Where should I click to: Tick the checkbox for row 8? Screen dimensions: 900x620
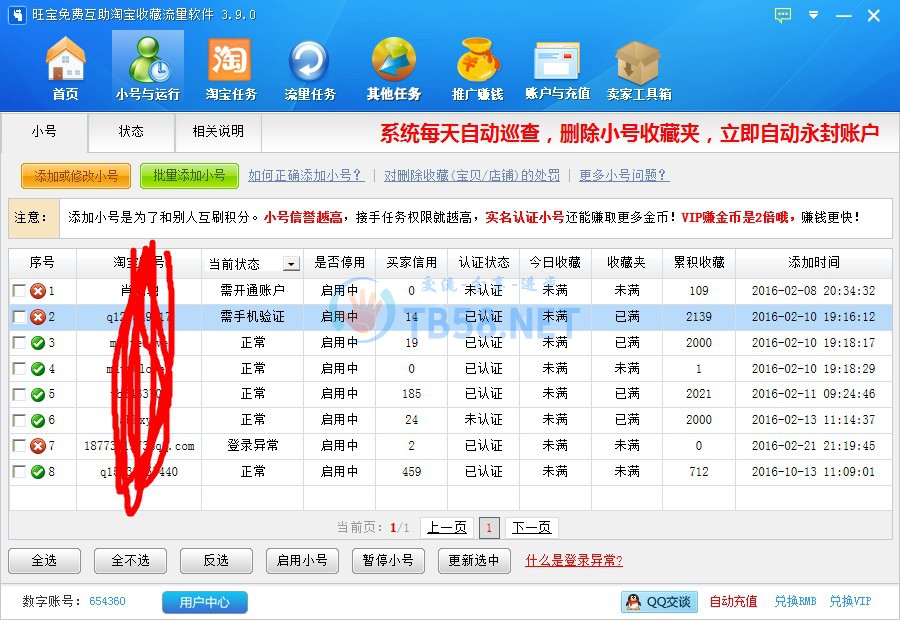tap(19, 471)
